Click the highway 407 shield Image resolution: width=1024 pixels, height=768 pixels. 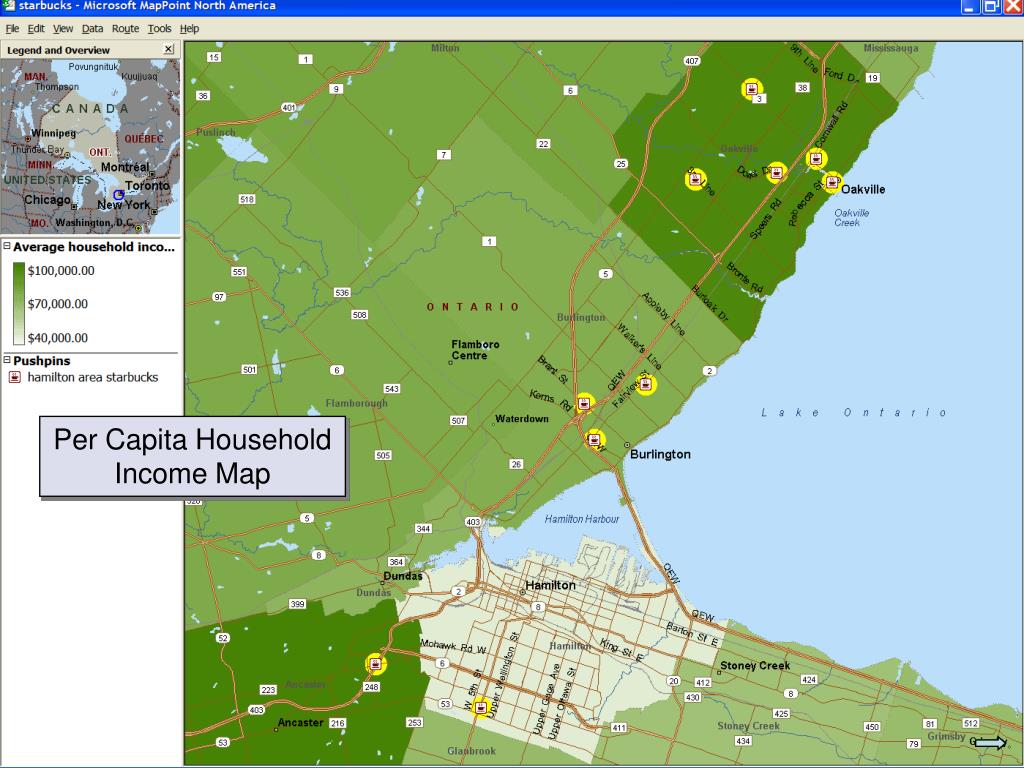692,61
